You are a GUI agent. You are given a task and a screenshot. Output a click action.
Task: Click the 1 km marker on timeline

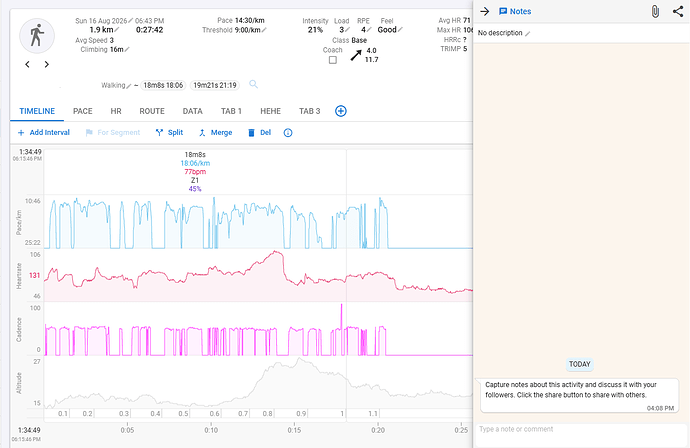click(342, 414)
